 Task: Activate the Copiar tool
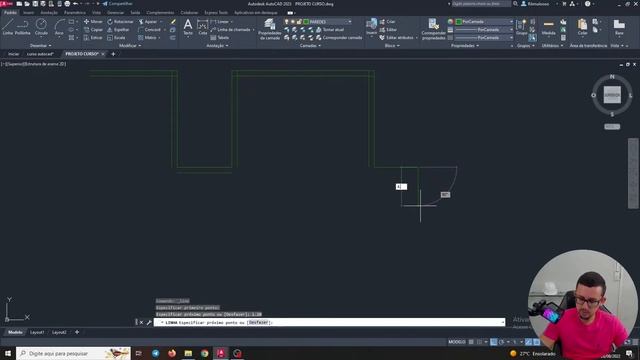(93, 30)
